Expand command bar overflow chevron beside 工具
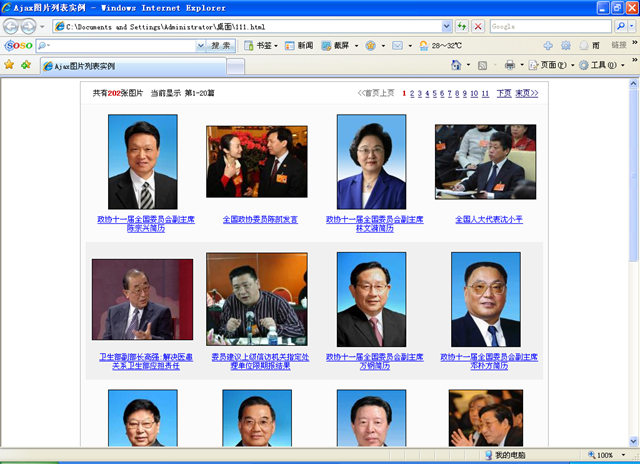The height and width of the screenshot is (464, 640). [634, 60]
